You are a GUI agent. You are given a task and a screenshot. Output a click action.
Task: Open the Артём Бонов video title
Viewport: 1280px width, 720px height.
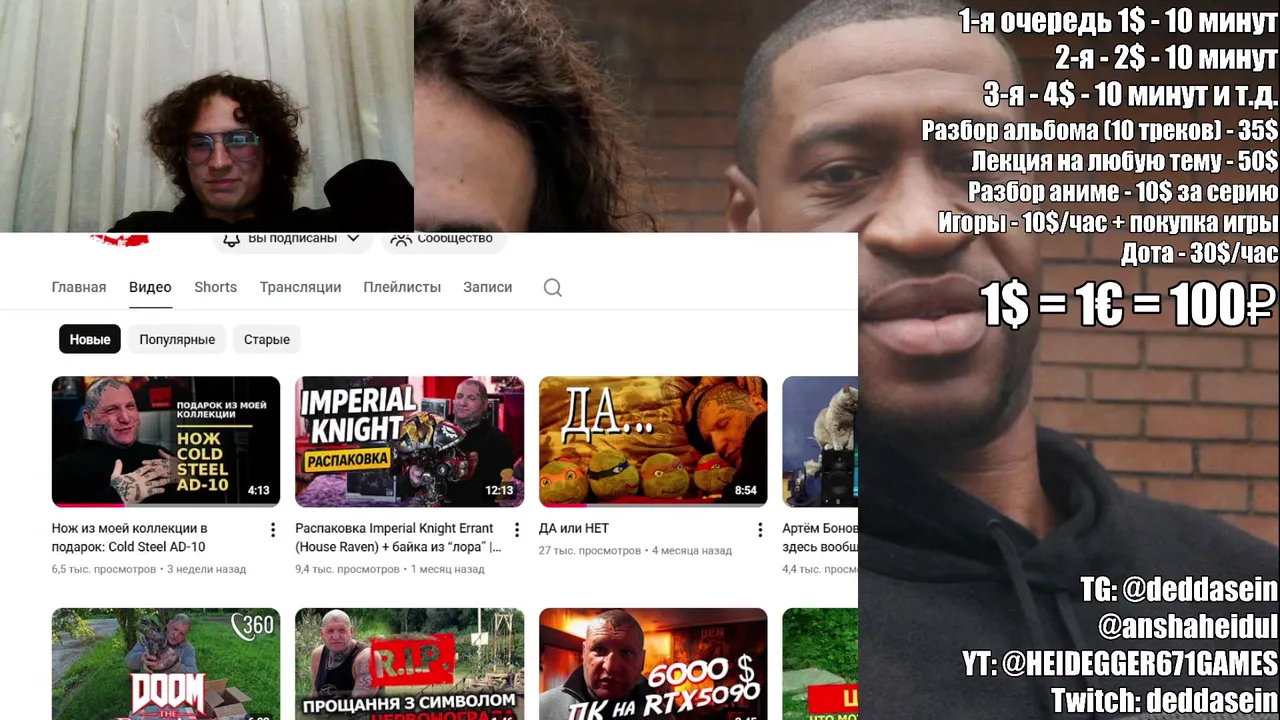pos(820,537)
